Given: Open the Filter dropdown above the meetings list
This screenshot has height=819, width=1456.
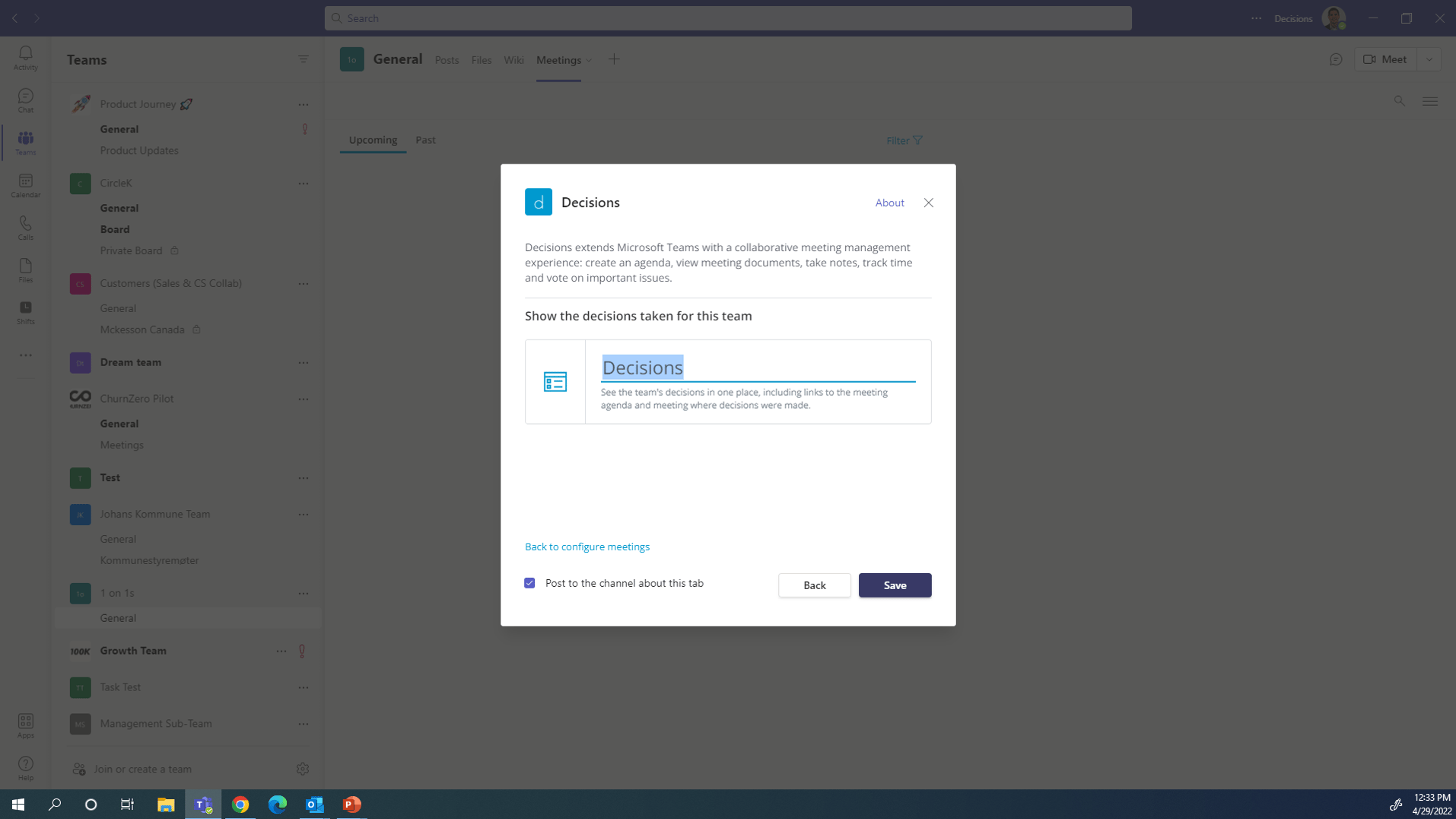Looking at the screenshot, I should 903,140.
